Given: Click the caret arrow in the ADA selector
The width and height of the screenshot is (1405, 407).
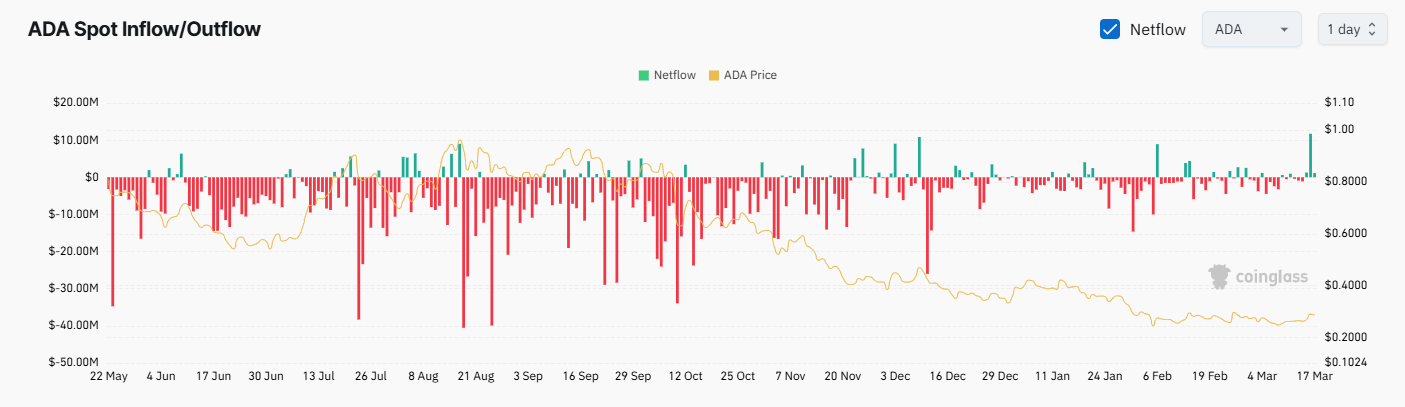Looking at the screenshot, I should pyautogui.click(x=1283, y=30).
